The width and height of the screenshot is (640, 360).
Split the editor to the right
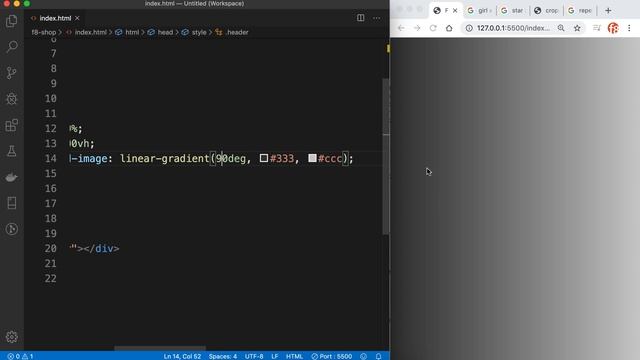360,18
